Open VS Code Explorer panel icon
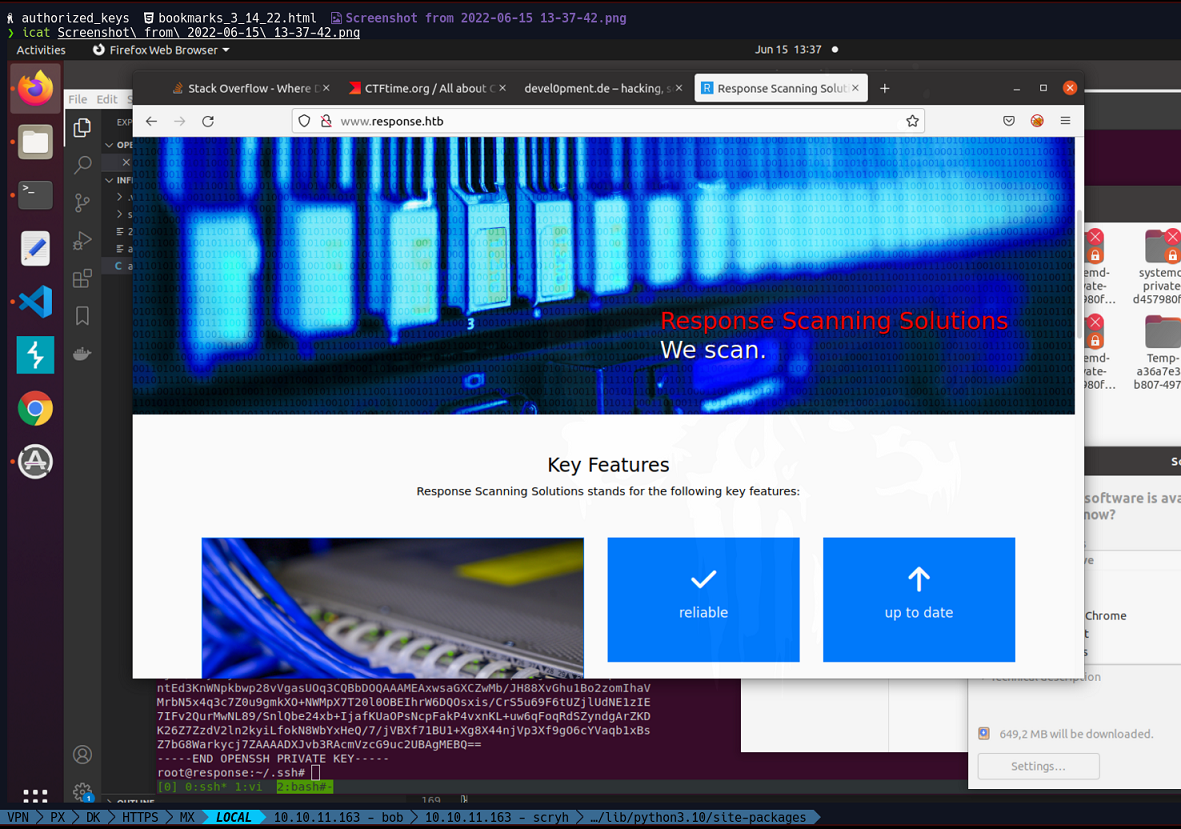This screenshot has height=829, width=1181. pos(83,127)
